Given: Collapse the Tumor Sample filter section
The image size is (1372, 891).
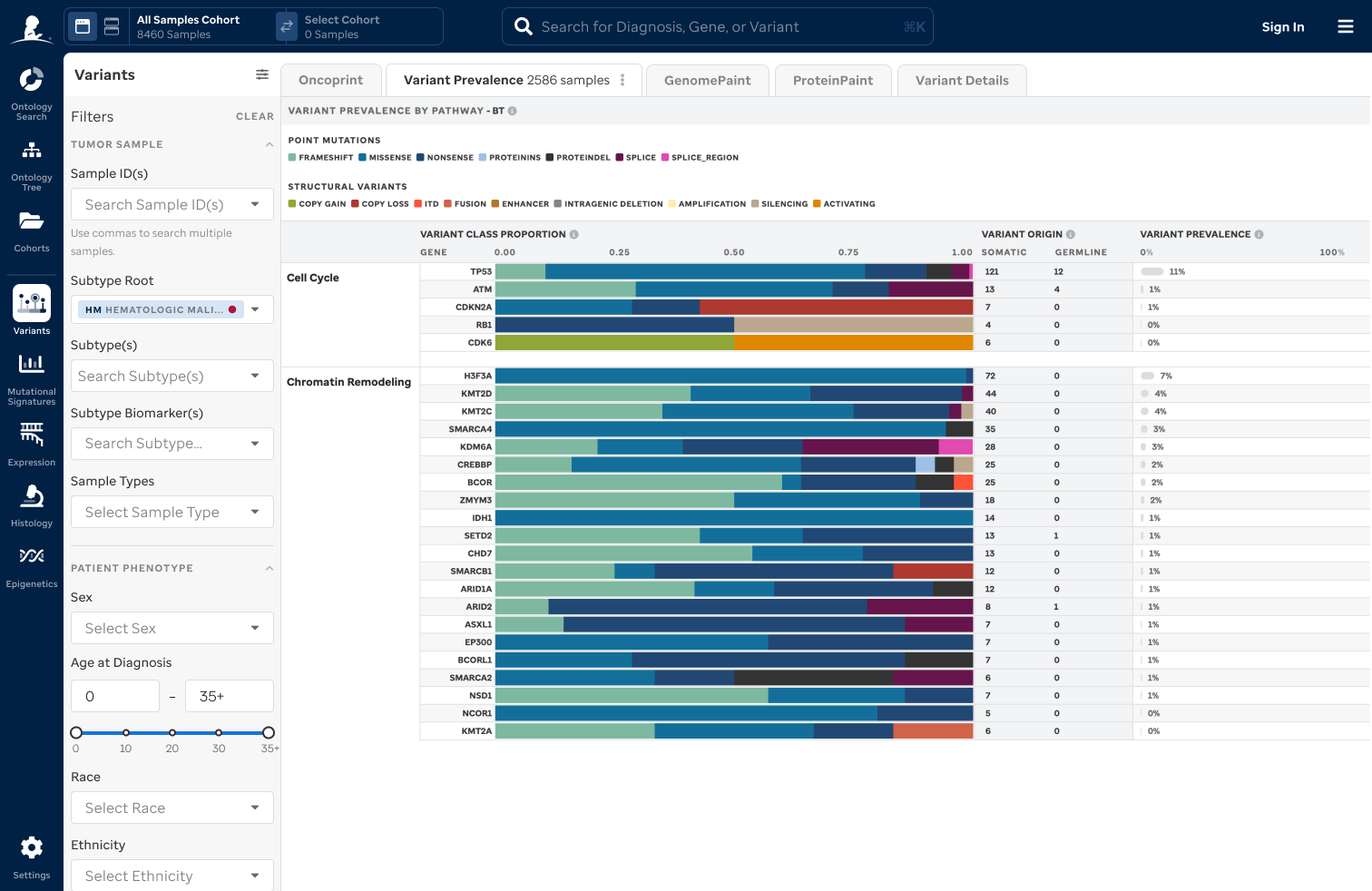Looking at the screenshot, I should click(269, 145).
